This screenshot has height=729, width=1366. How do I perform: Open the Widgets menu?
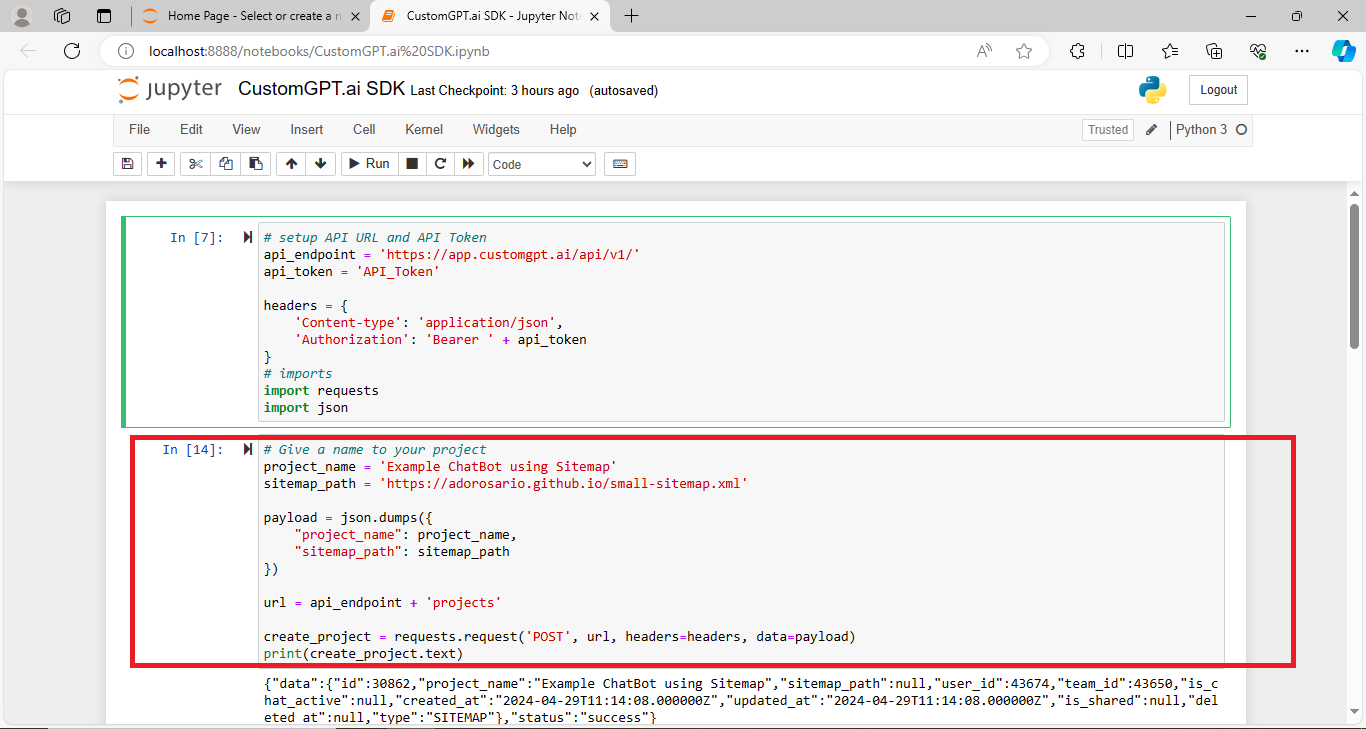click(x=496, y=129)
